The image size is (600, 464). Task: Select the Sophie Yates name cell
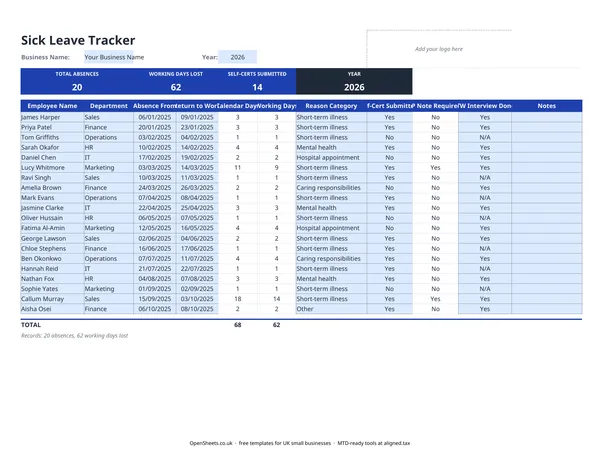point(52,288)
